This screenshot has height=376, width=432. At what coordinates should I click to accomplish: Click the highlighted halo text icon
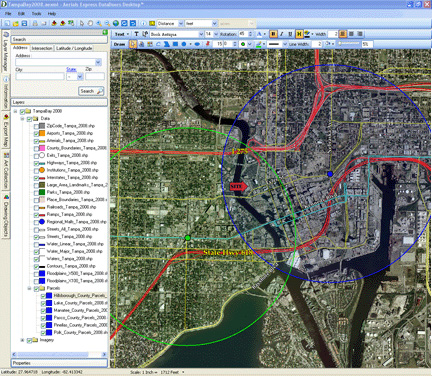[299, 34]
